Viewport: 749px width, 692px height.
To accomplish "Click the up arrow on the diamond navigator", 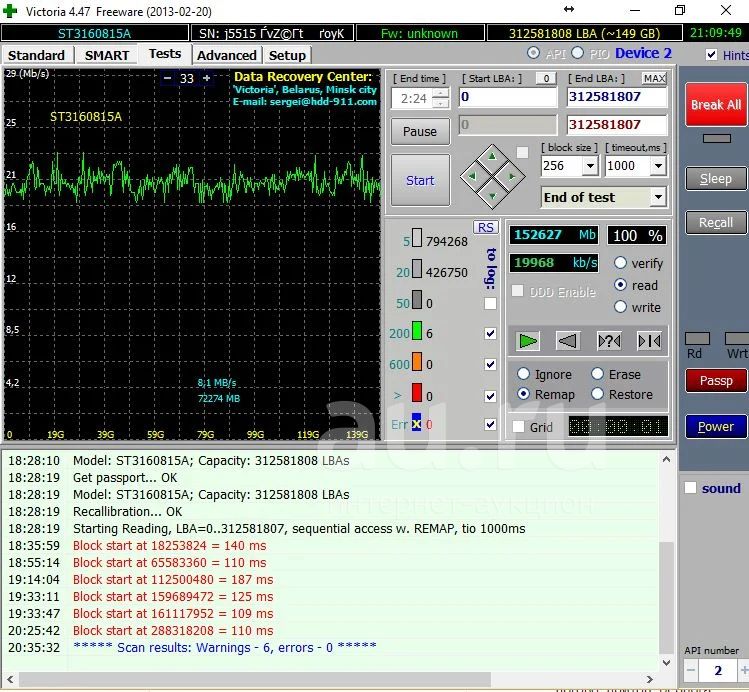I will [492, 156].
